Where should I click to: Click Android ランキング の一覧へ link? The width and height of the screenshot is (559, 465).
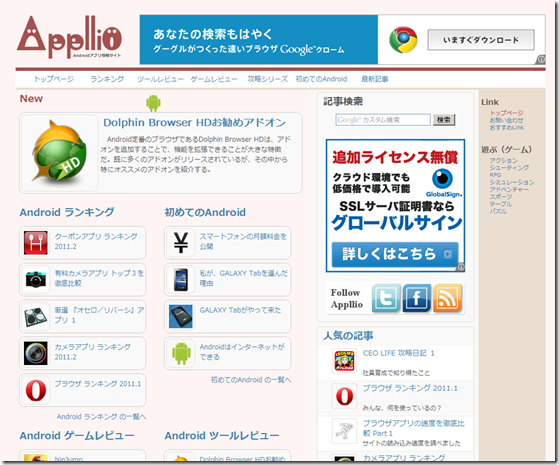tap(102, 417)
